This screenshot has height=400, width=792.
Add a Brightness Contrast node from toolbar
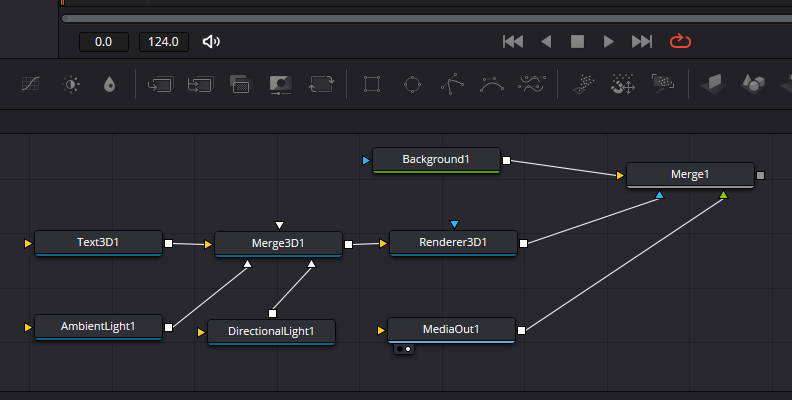pyautogui.click(x=71, y=85)
